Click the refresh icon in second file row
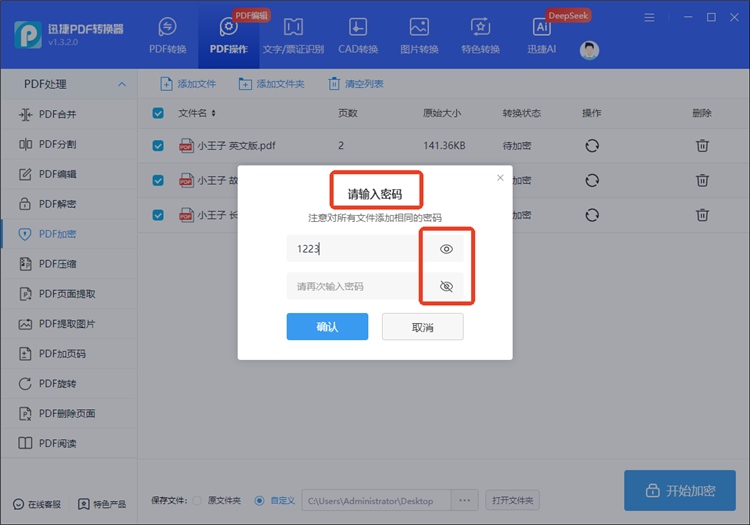 pyautogui.click(x=592, y=180)
